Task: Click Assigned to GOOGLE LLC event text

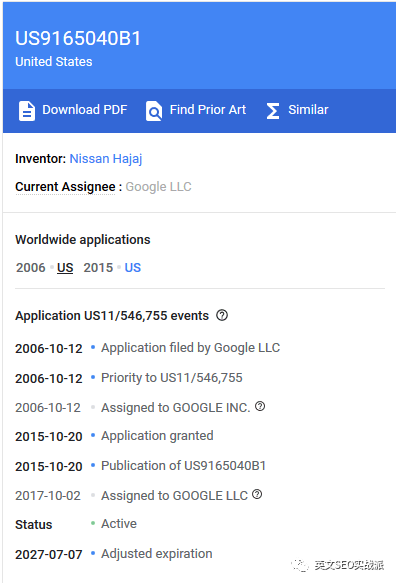Action: pos(174,496)
